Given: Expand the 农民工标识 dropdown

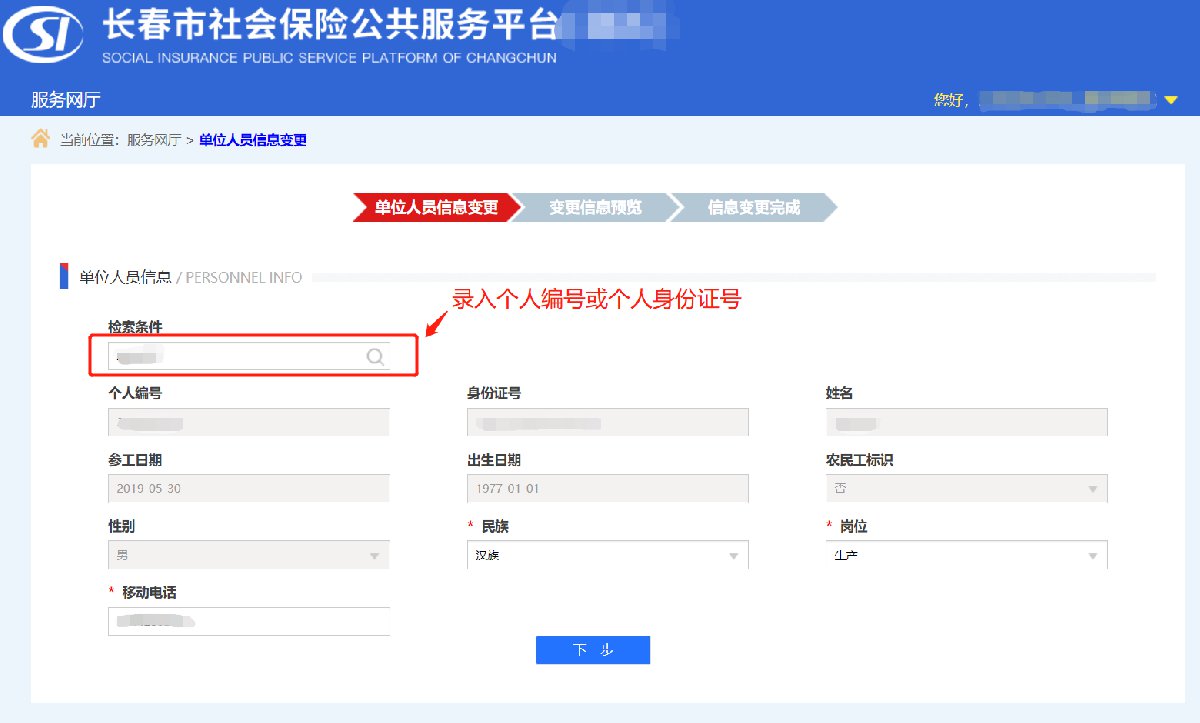Looking at the screenshot, I should (x=966, y=489).
